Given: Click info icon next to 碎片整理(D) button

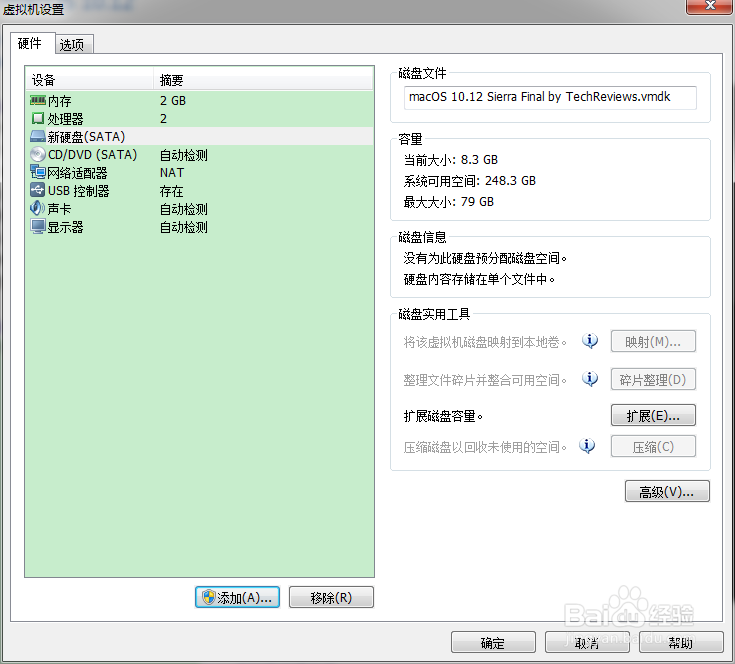Looking at the screenshot, I should click(590, 379).
